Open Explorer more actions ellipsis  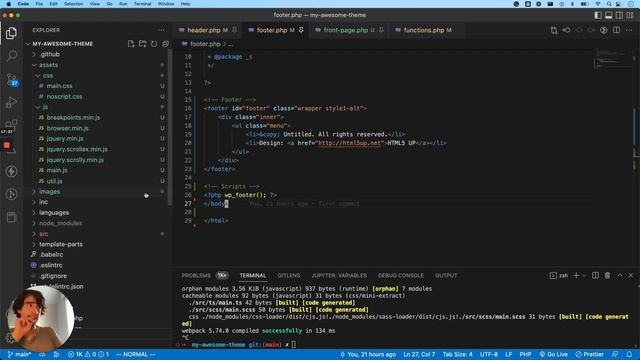point(162,30)
